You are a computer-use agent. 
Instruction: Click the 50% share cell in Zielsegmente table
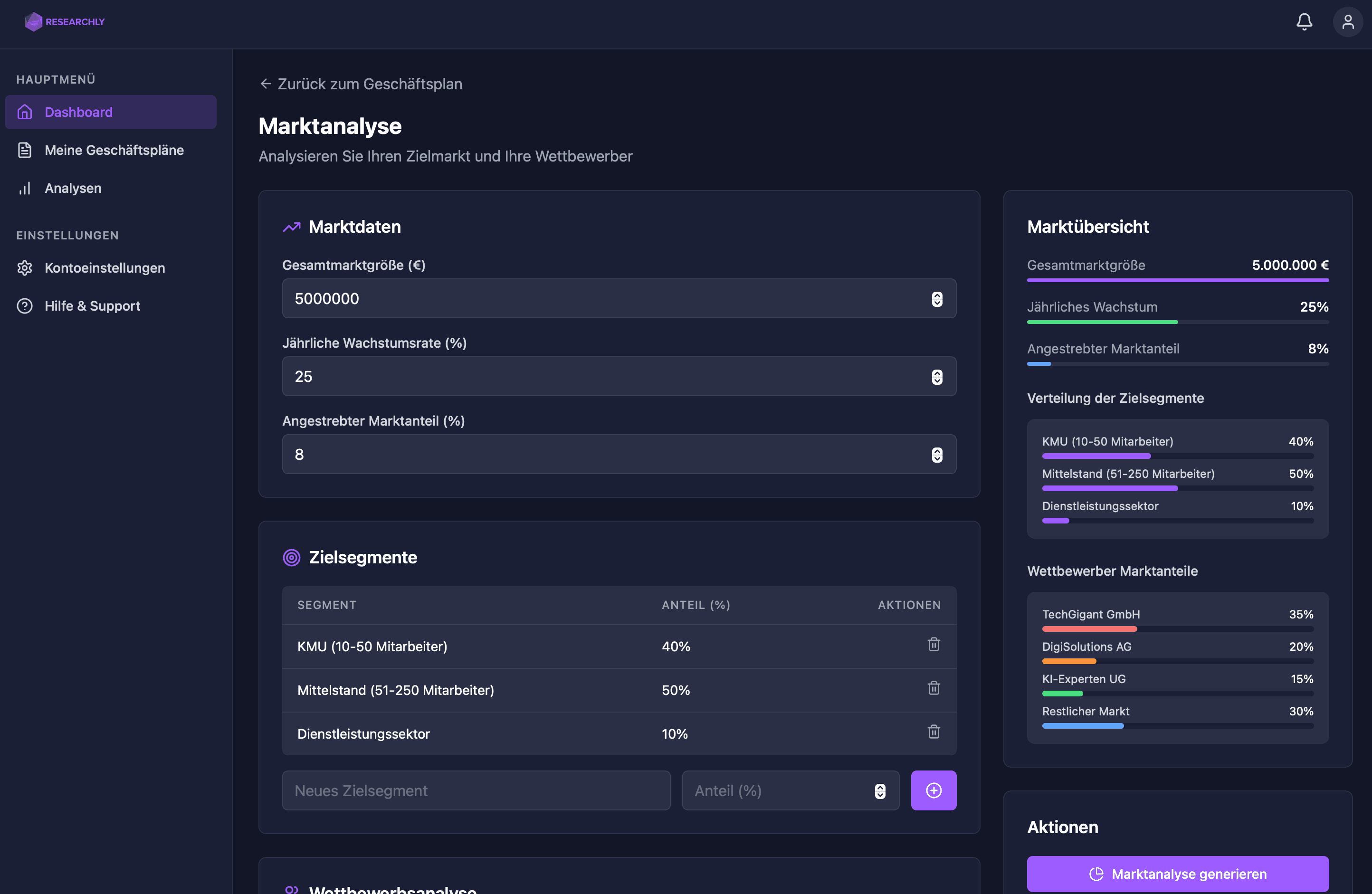[676, 690]
